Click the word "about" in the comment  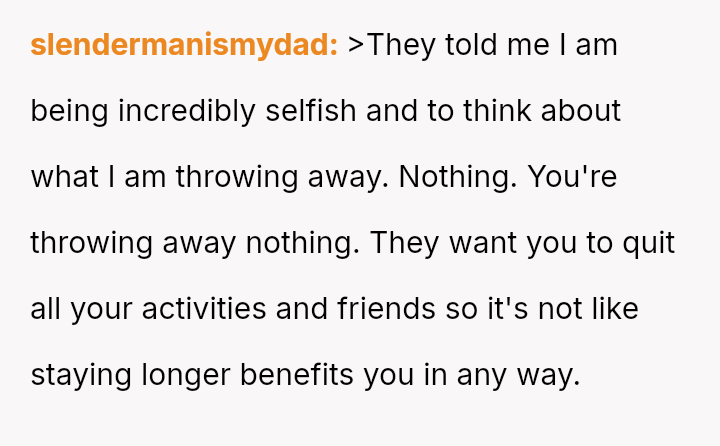click(x=584, y=111)
